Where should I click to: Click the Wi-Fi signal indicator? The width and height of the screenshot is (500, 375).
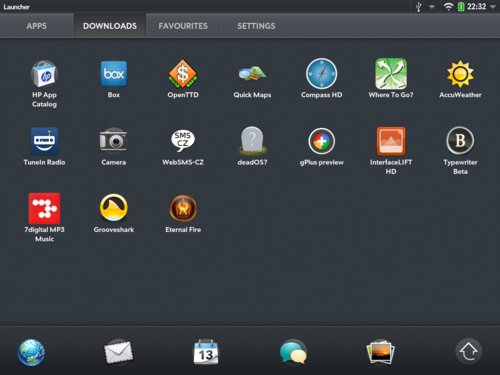449,7
